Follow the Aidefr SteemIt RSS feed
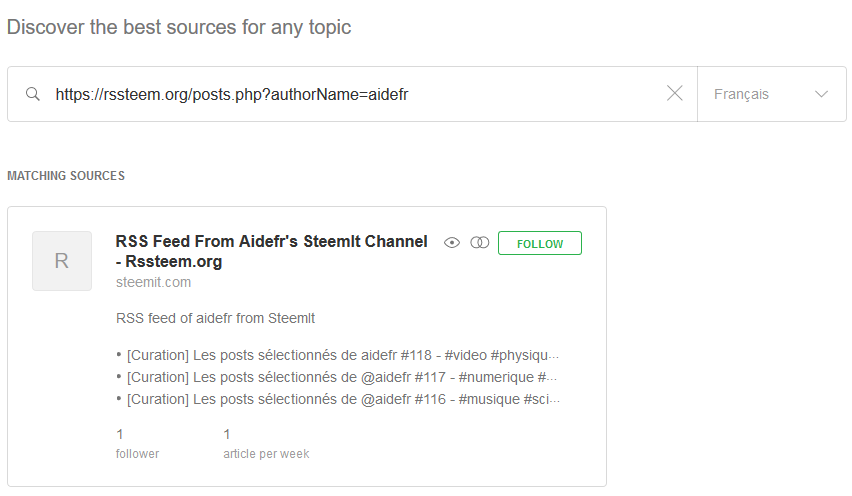 click(x=540, y=243)
